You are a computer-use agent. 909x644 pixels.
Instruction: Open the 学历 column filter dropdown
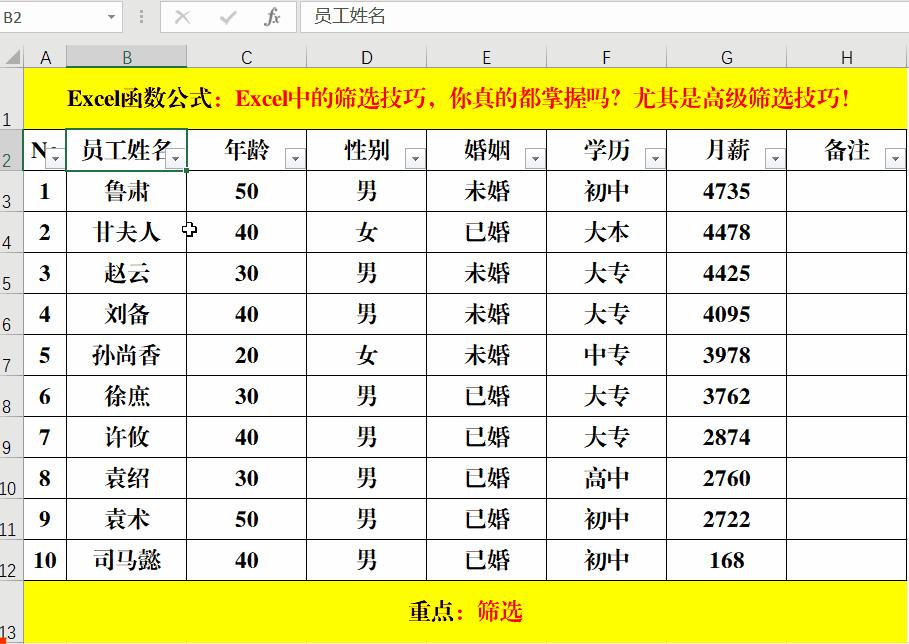pyautogui.click(x=656, y=158)
